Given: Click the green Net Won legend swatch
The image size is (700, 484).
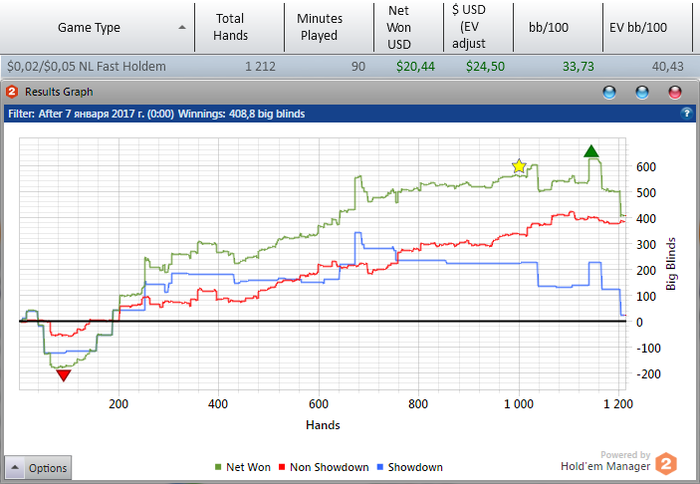Looking at the screenshot, I should pos(218,467).
